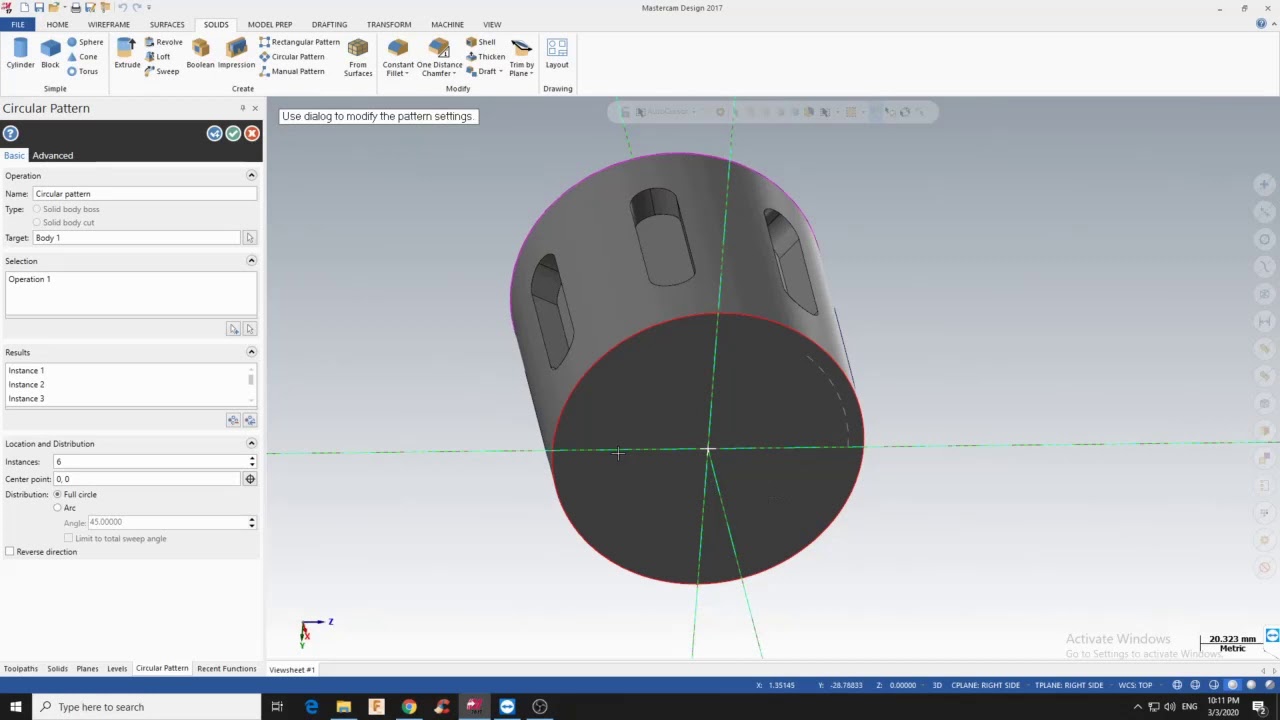Viewport: 1280px width, 720px height.
Task: Switch to Planes manager tab
Action: click(x=87, y=669)
